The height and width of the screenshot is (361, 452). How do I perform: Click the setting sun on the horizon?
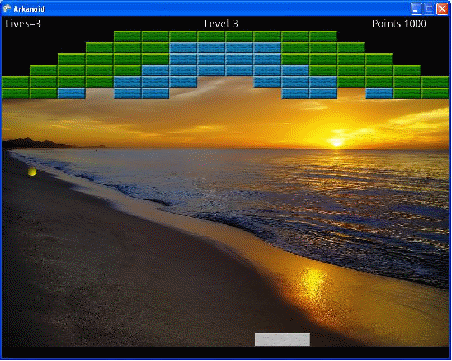[337, 143]
